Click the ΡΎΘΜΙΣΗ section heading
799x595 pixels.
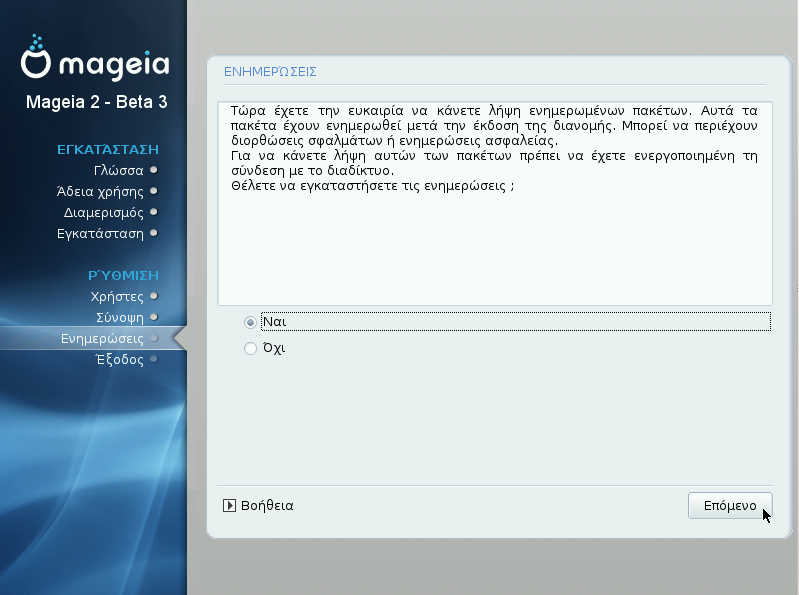[123, 275]
